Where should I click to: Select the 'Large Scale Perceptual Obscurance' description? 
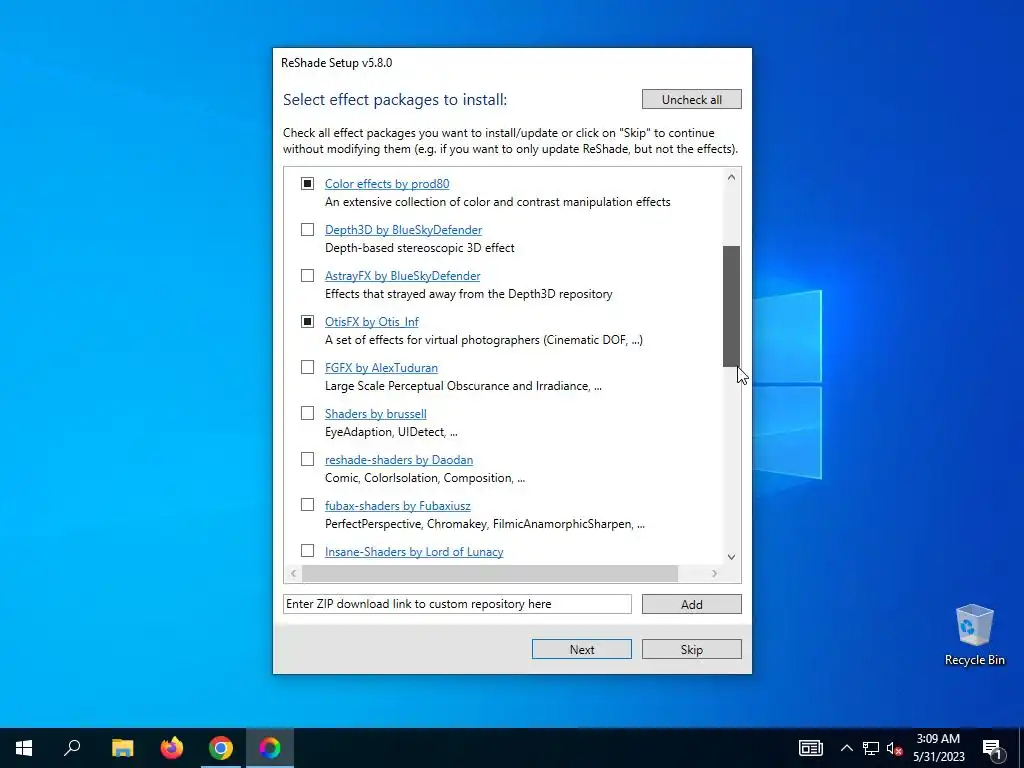point(463,386)
